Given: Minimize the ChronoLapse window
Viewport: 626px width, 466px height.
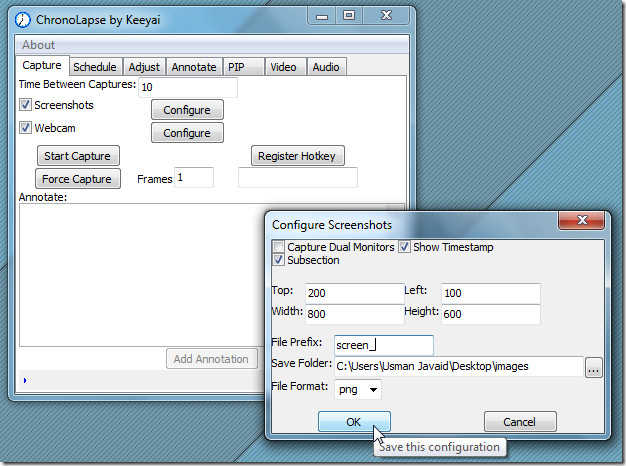Looking at the screenshot, I should 322,16.
